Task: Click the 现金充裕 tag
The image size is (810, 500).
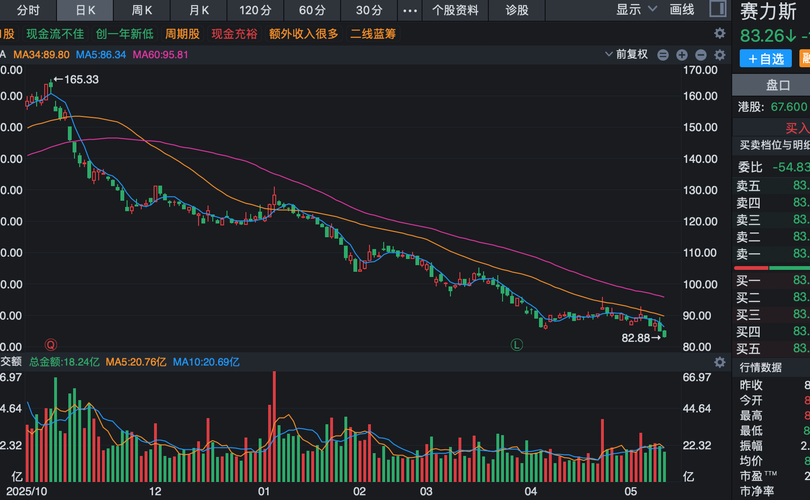Action: pos(234,34)
